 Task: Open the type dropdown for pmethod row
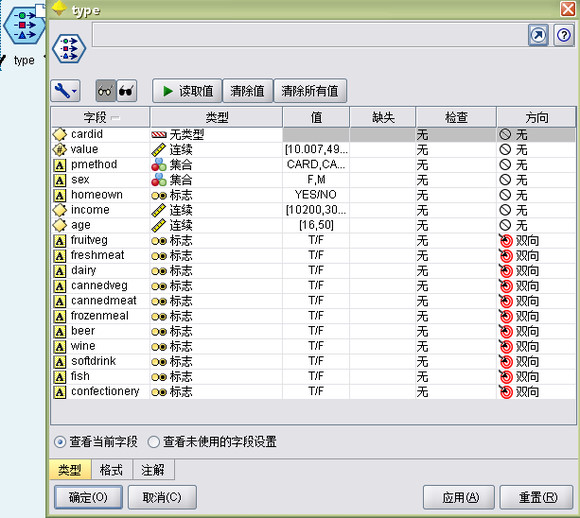coord(216,165)
